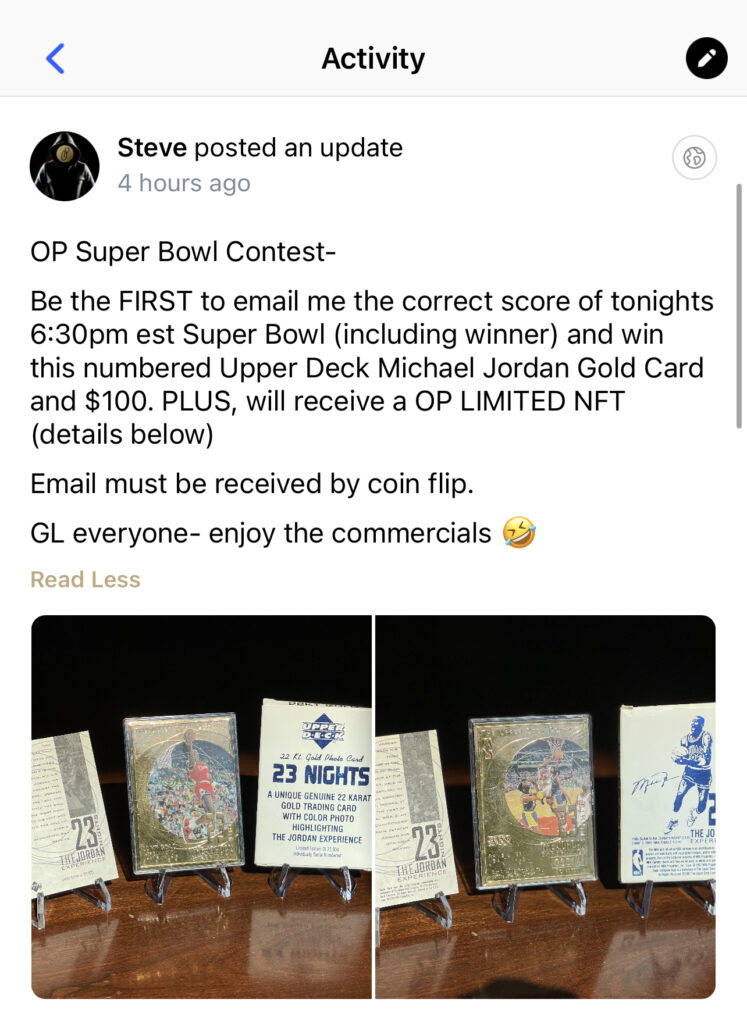Open the author name Steve

coord(152,148)
